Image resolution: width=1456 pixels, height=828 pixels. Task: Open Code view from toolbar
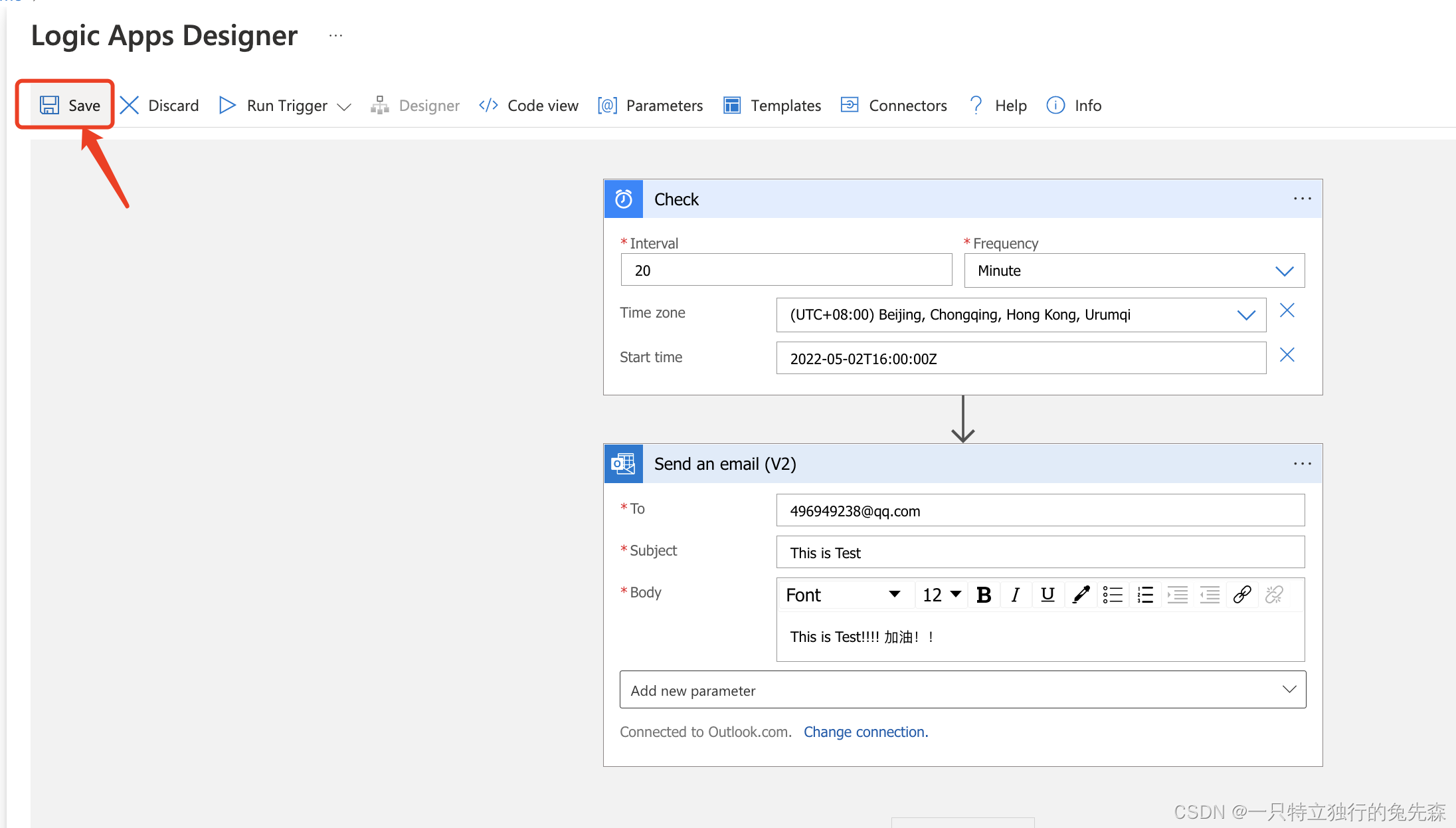[x=529, y=105]
